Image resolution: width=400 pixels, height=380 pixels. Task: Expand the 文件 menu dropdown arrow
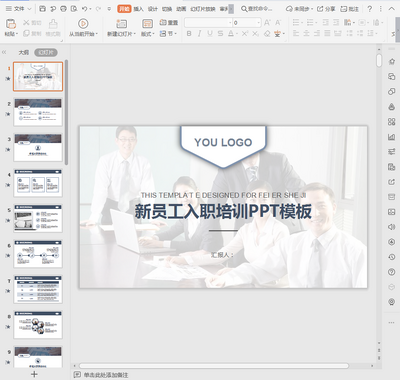[29, 9]
